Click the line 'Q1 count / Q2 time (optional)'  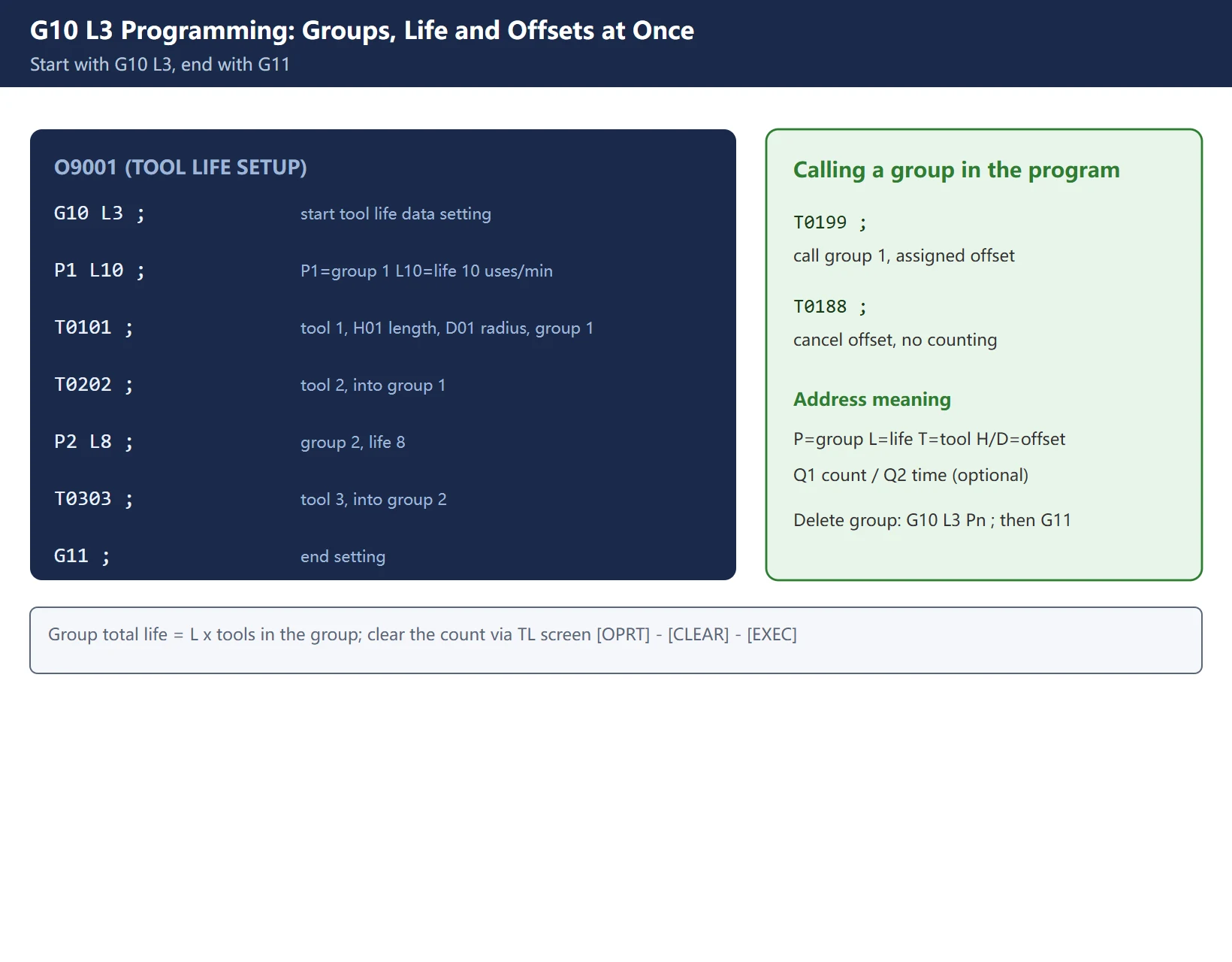[x=911, y=476]
